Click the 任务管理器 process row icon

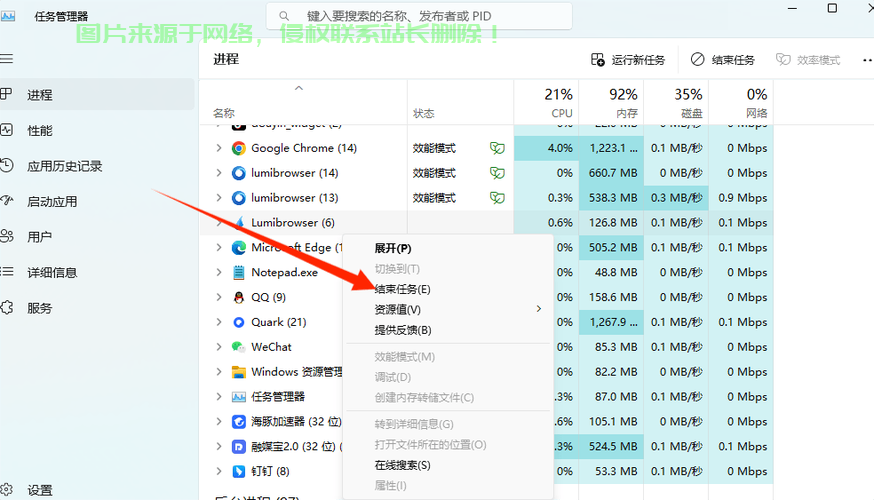pyautogui.click(x=239, y=397)
